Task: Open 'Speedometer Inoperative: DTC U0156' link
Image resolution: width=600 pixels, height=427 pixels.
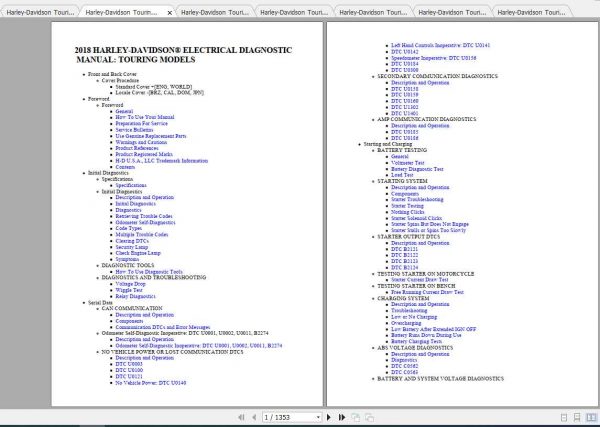Action: tap(434, 58)
